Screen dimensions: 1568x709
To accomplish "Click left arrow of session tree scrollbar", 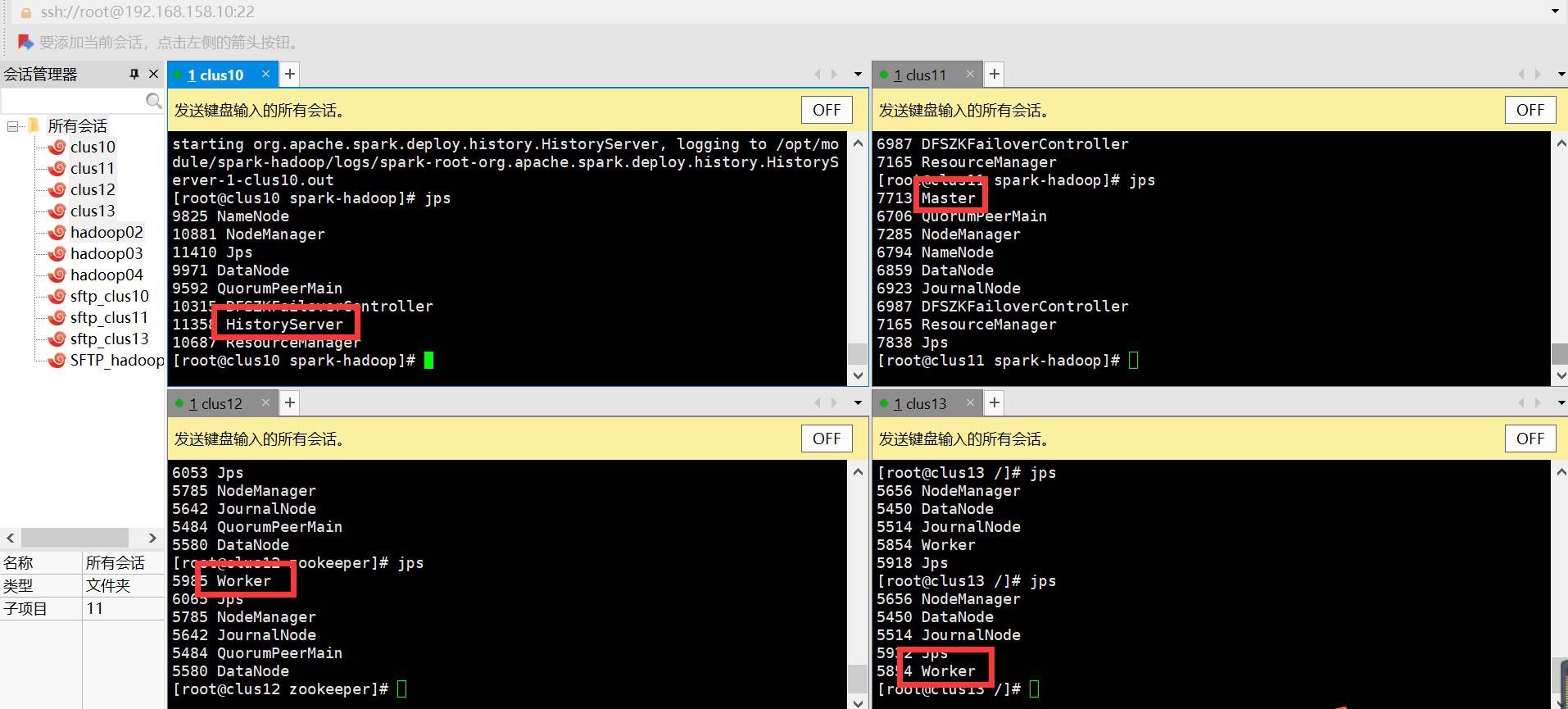I will click(x=11, y=538).
